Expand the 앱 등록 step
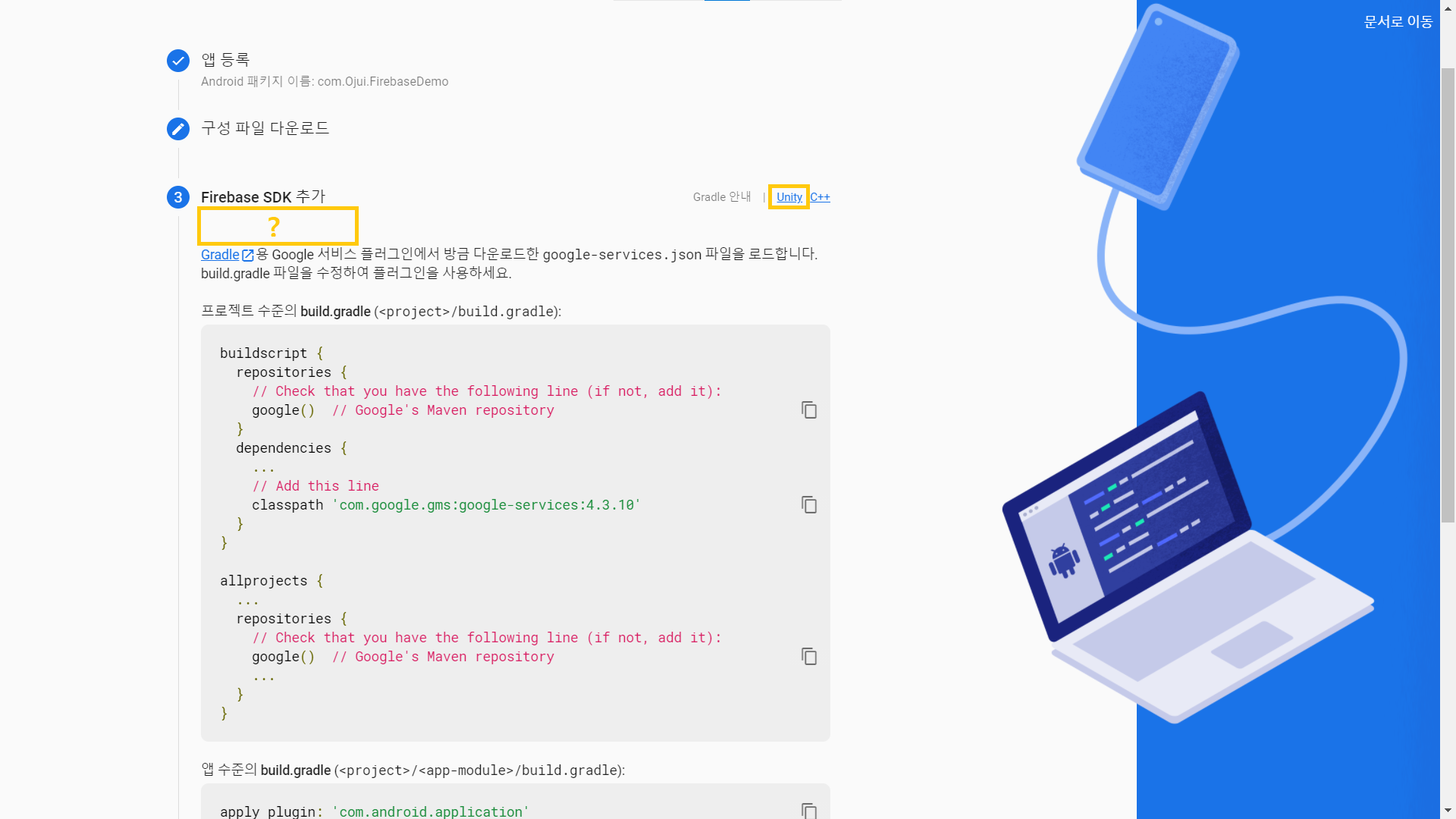Viewport: 1456px width, 819px height. 225,60
